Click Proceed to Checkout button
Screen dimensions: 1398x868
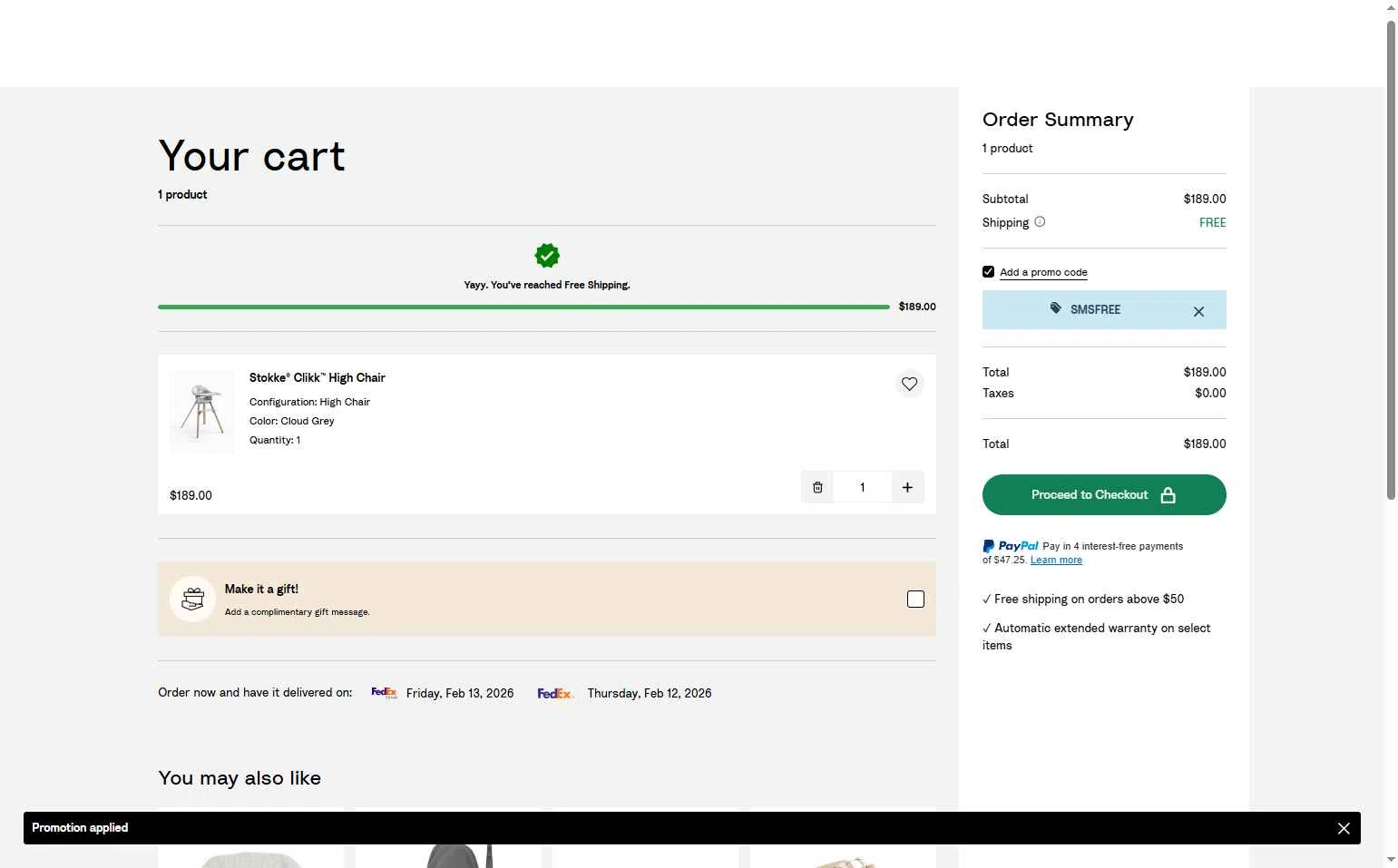(x=1104, y=494)
